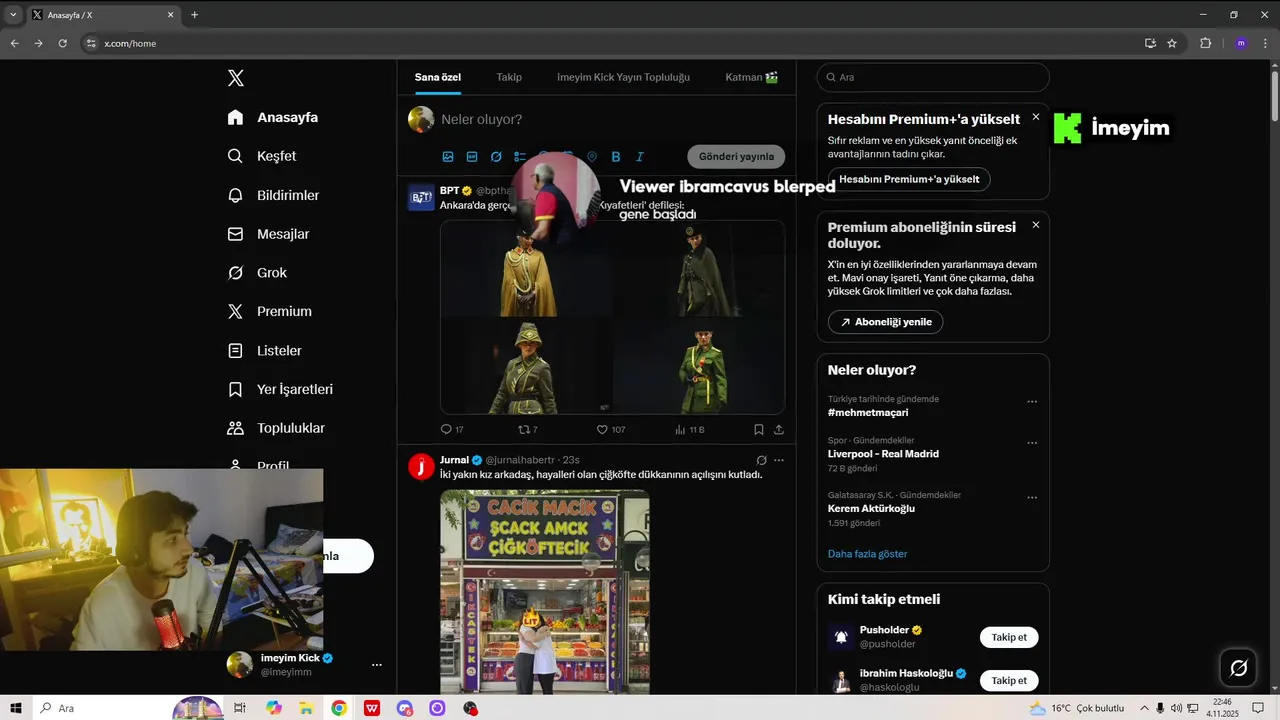Bookmark the BPT post
This screenshot has width=1280, height=720.
point(759,429)
